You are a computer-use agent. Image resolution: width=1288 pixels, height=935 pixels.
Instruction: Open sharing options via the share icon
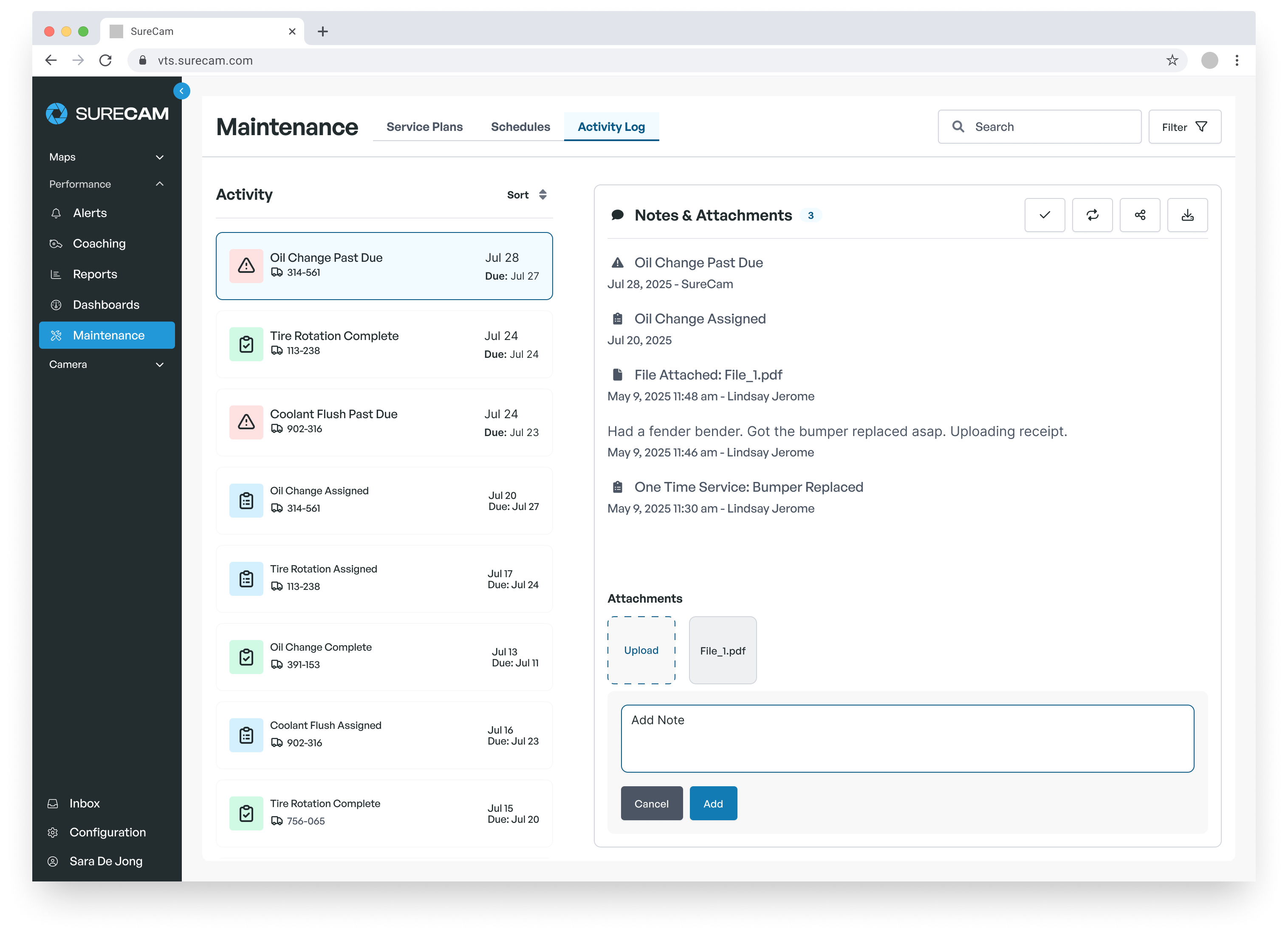[x=1140, y=215]
